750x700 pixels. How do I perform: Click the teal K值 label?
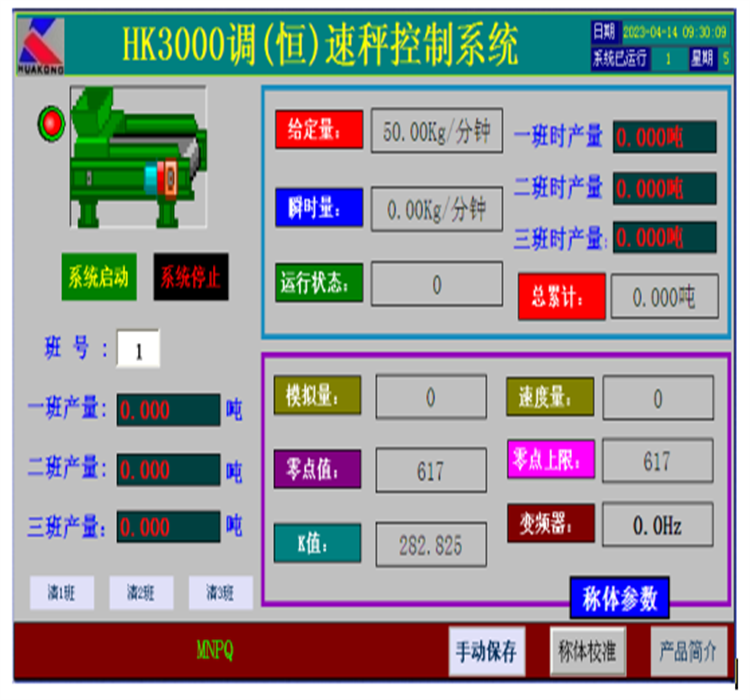(317, 543)
